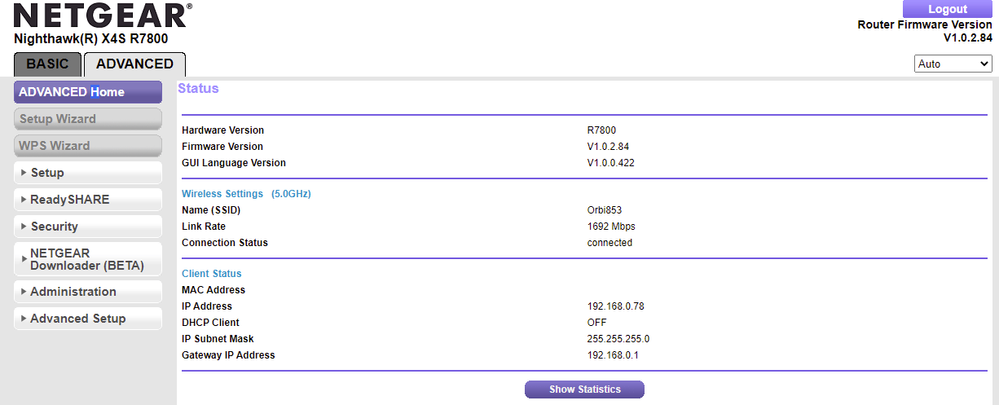Screen dimensions: 999x405
Task: Expand the Administration section
Action: (88, 292)
